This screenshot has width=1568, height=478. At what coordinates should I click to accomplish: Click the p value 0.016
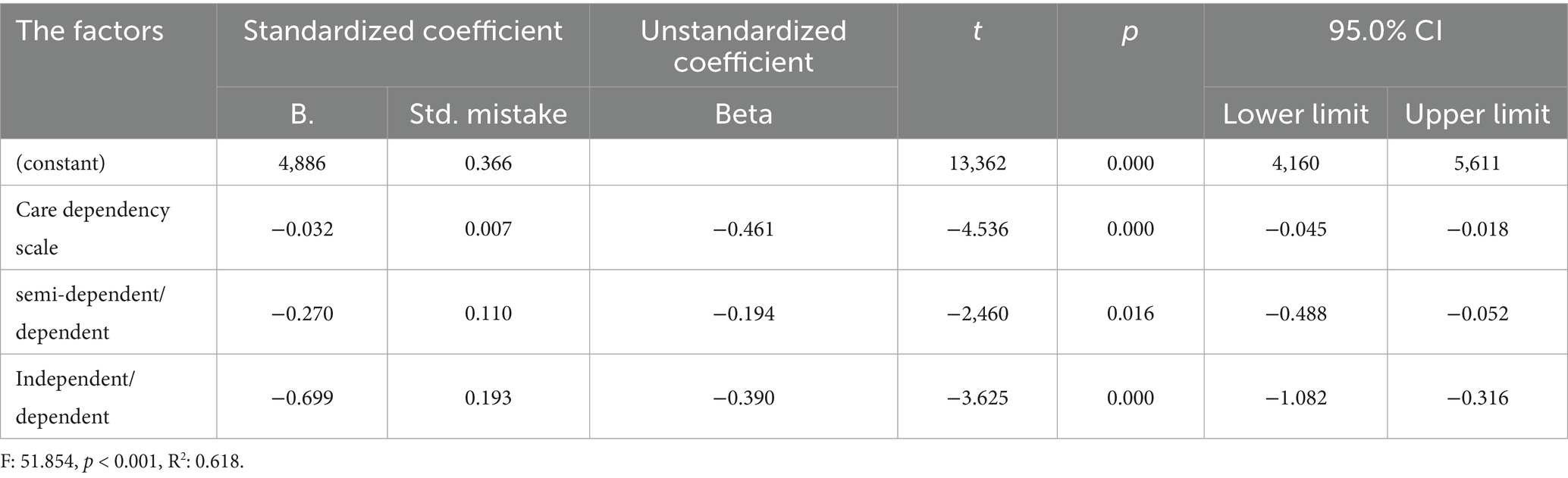coord(1130,314)
